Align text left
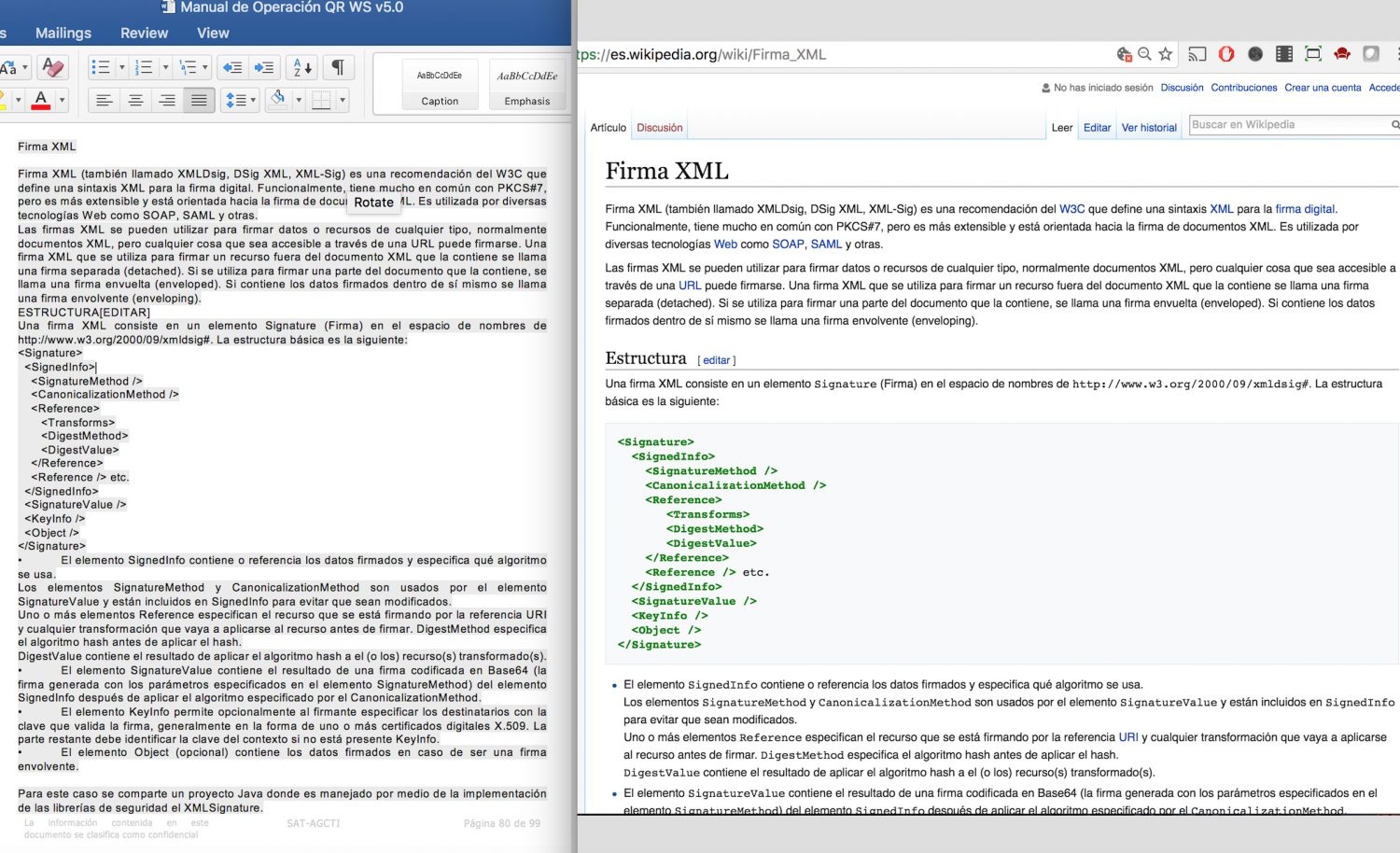The width and height of the screenshot is (1400, 853). (x=105, y=100)
